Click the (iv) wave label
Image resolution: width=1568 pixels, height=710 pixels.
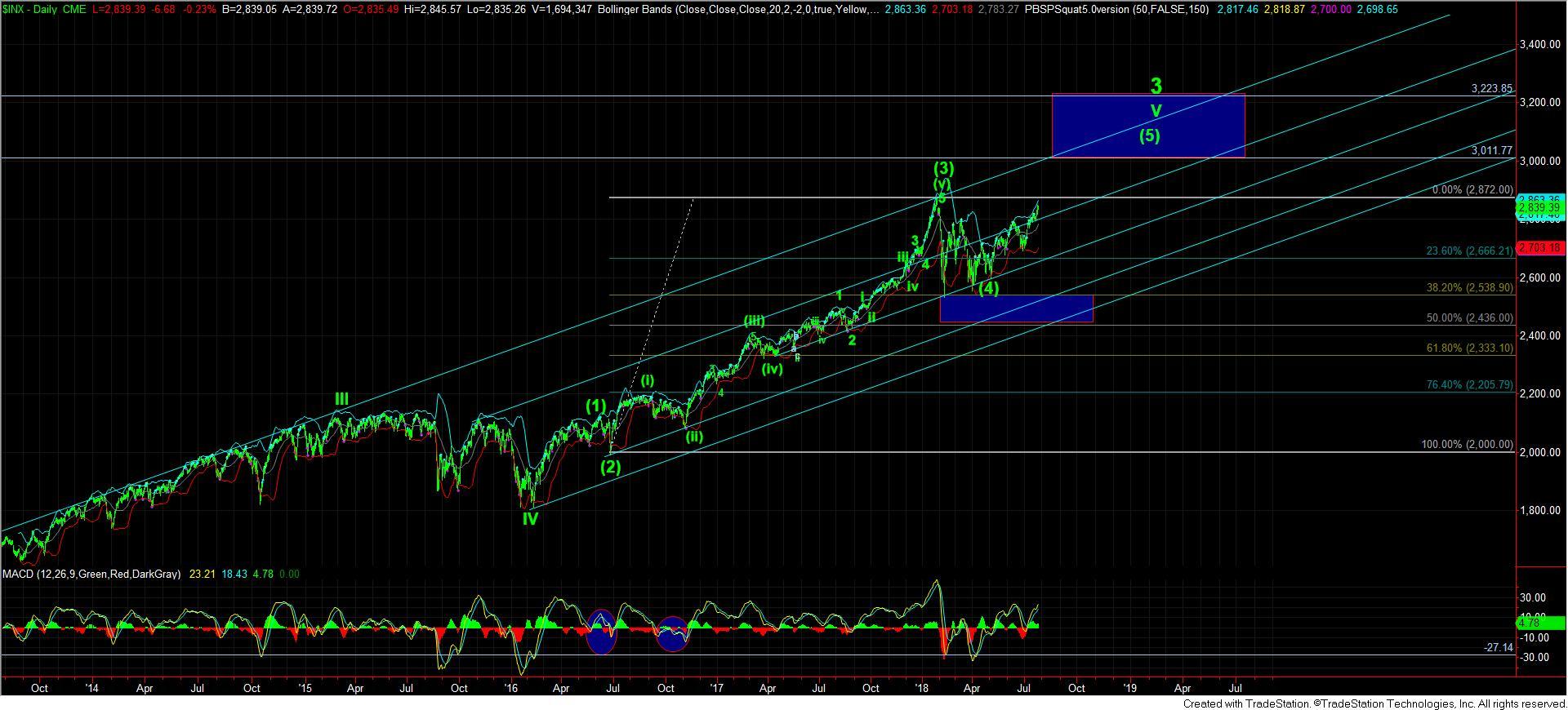773,368
